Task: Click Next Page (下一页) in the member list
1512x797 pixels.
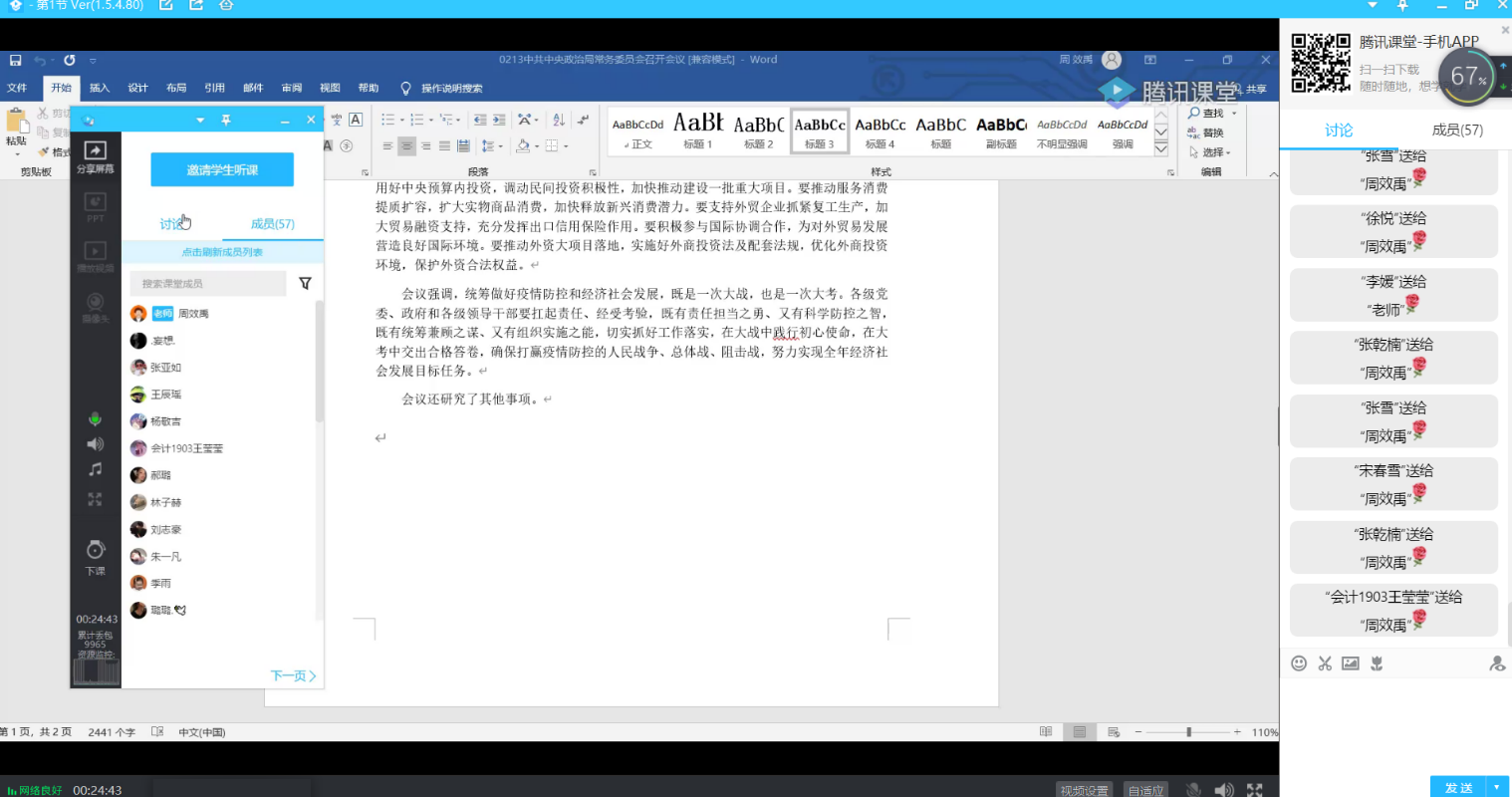Action: (293, 675)
